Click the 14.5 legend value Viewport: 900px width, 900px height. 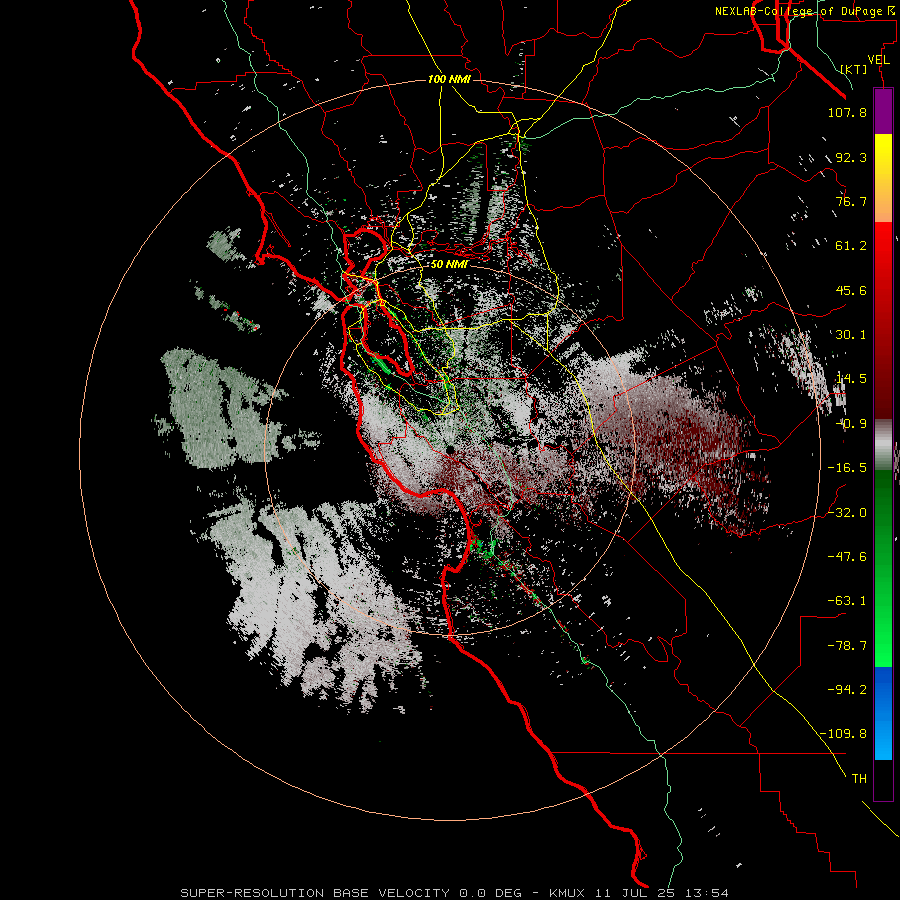[851, 379]
